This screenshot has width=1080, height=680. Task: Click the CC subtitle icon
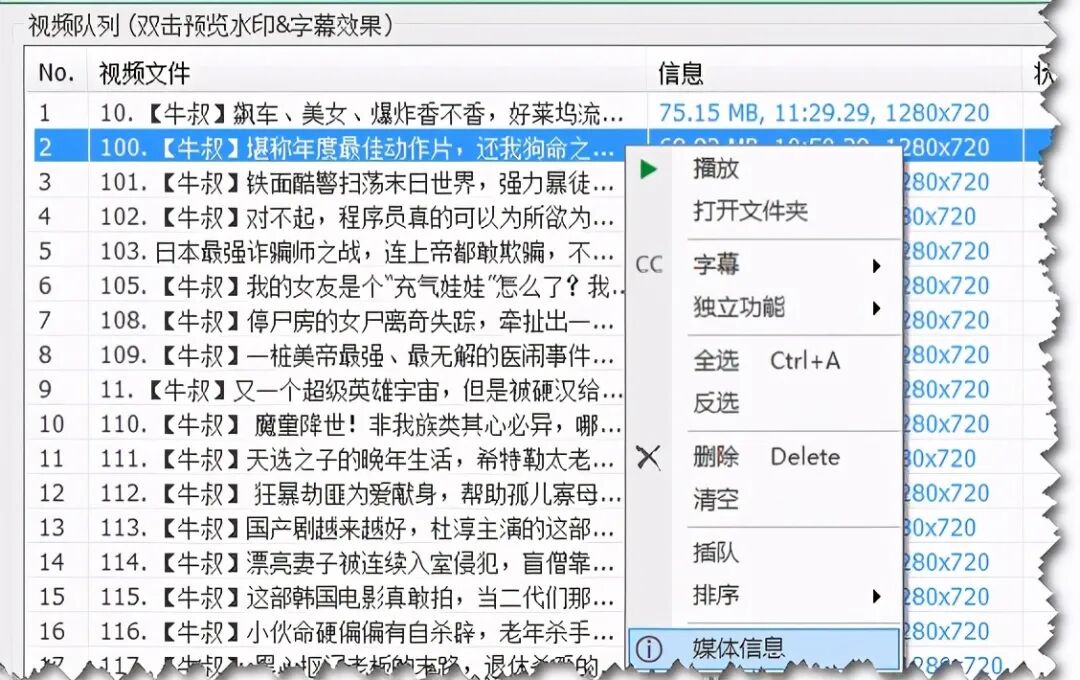click(x=648, y=265)
